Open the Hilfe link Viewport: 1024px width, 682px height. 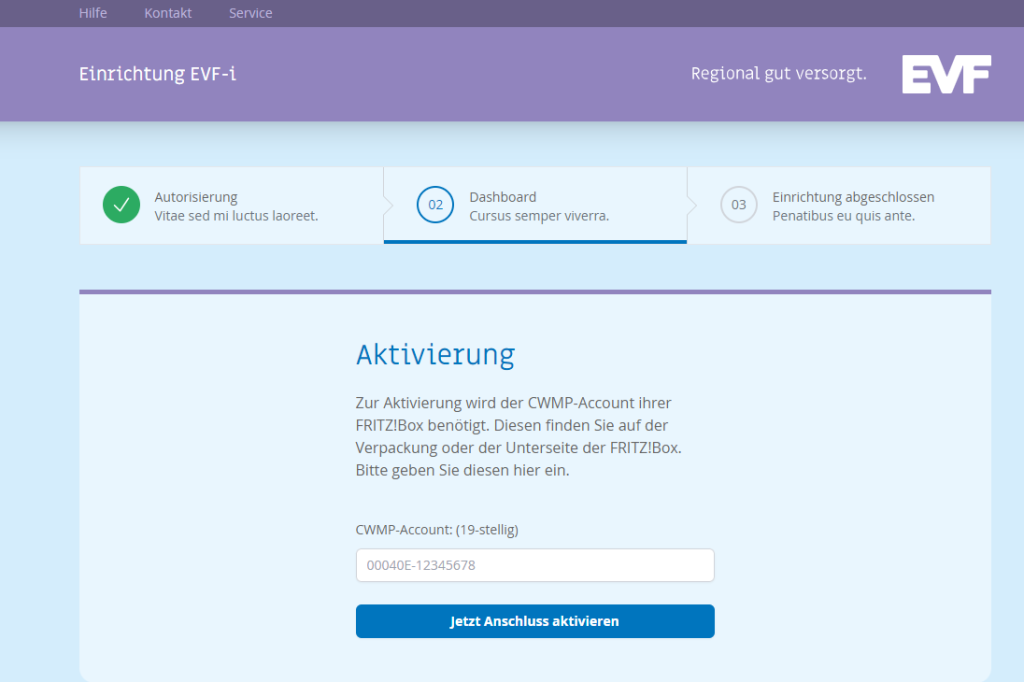(93, 13)
